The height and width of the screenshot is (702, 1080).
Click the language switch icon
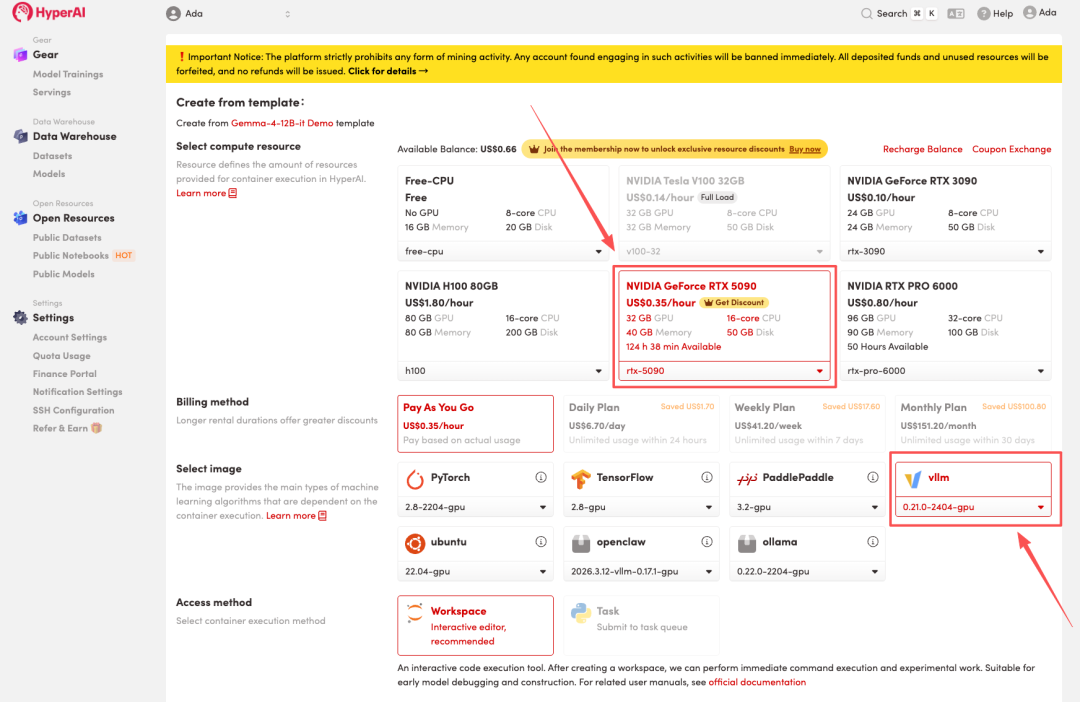coord(956,14)
